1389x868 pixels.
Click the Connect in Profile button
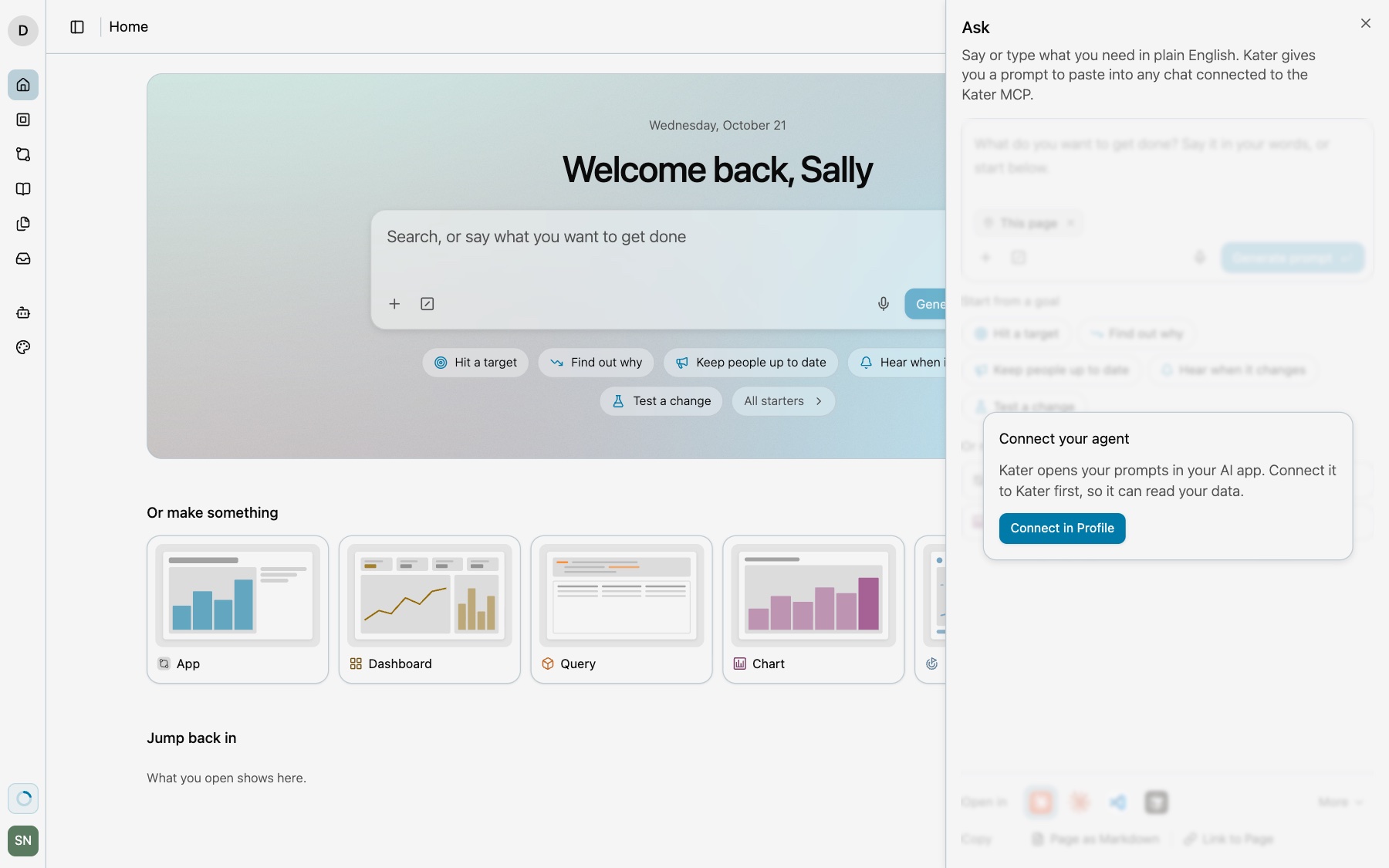pyautogui.click(x=1063, y=529)
